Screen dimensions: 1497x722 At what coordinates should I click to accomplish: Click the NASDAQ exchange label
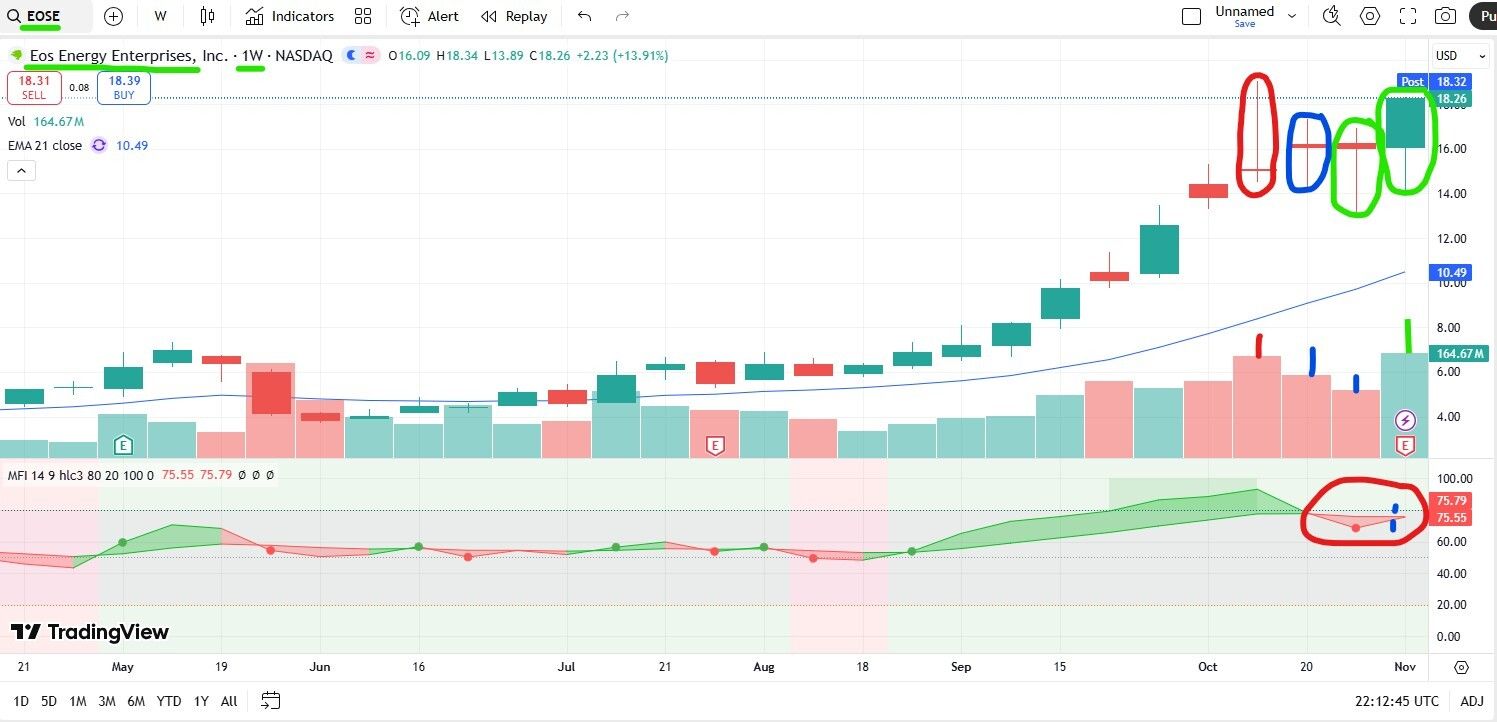304,56
